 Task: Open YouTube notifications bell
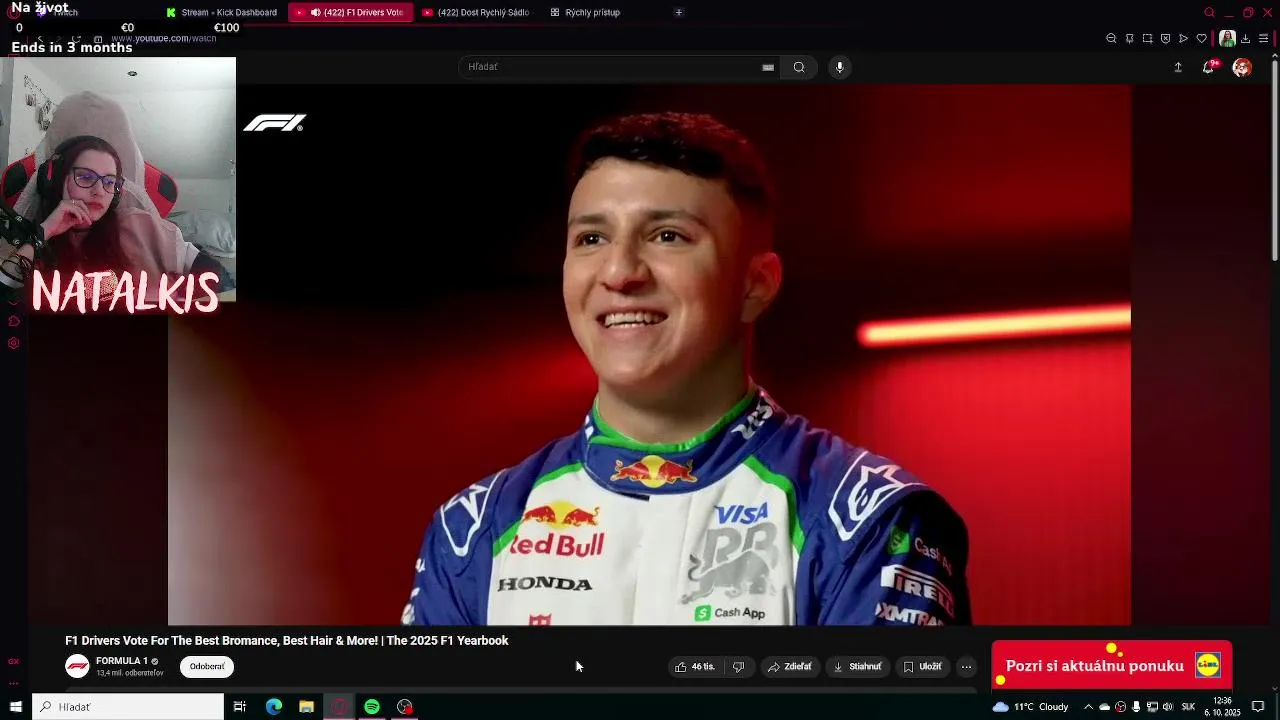(1209, 67)
